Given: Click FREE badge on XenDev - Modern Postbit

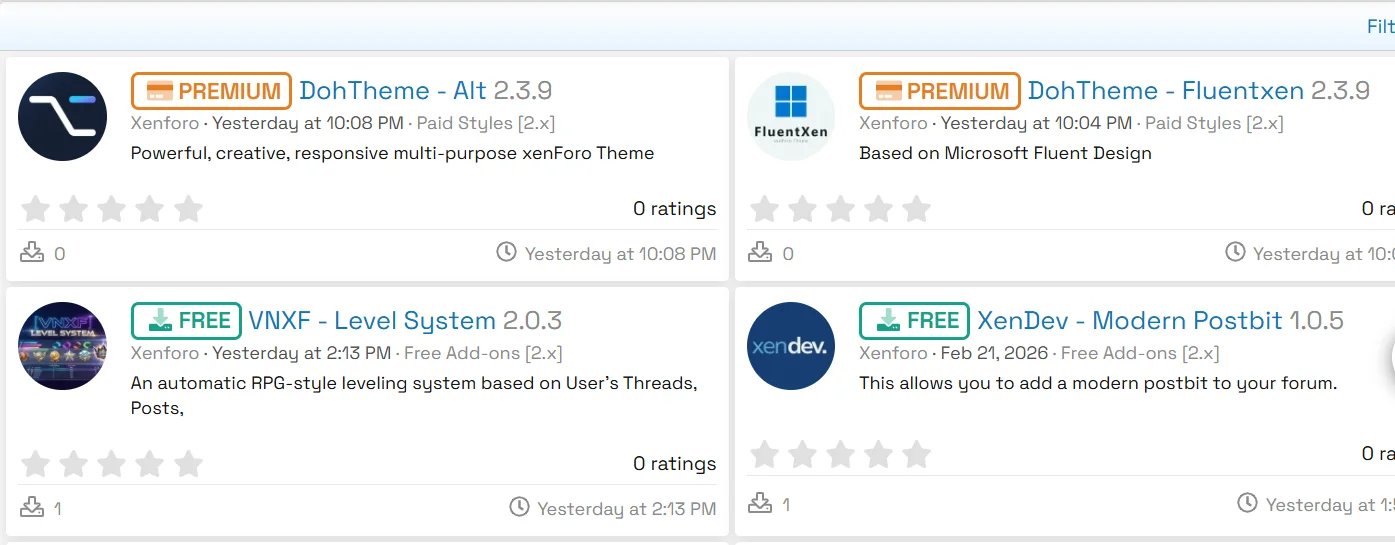Looking at the screenshot, I should pos(914,321).
